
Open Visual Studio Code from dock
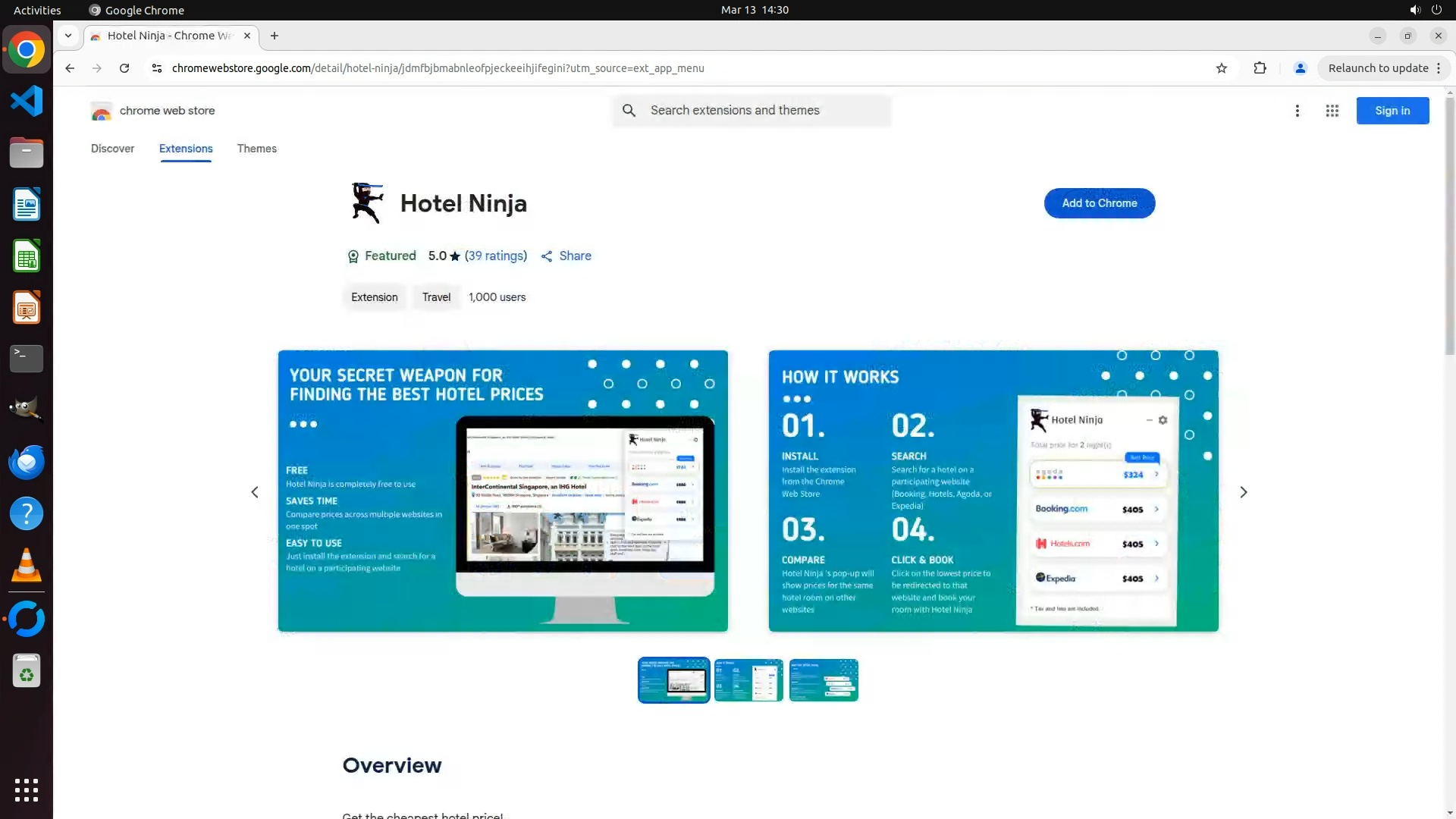point(27,101)
